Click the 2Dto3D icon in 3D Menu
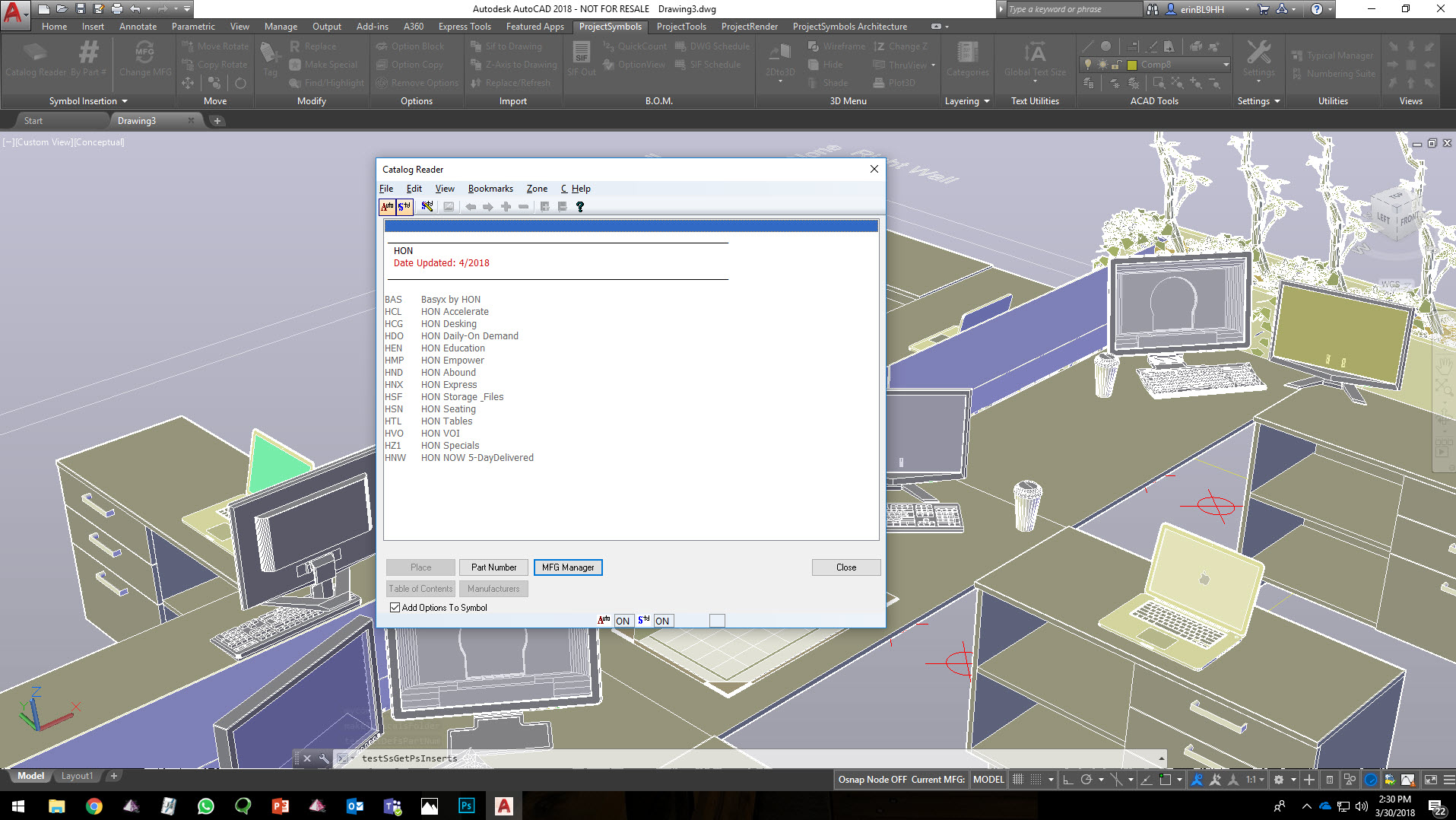 pos(780,53)
